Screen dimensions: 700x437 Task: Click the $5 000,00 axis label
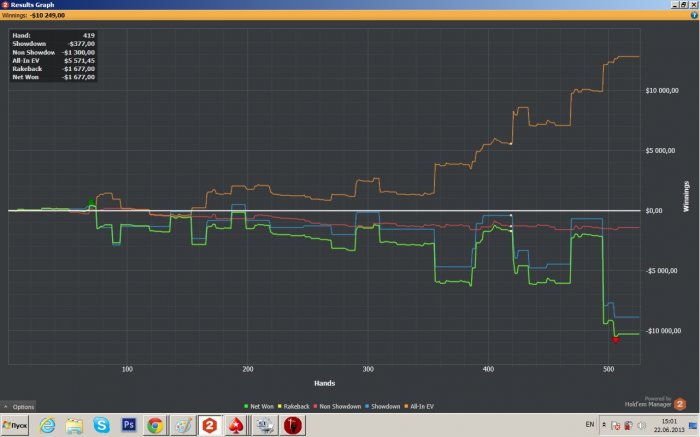click(660, 150)
